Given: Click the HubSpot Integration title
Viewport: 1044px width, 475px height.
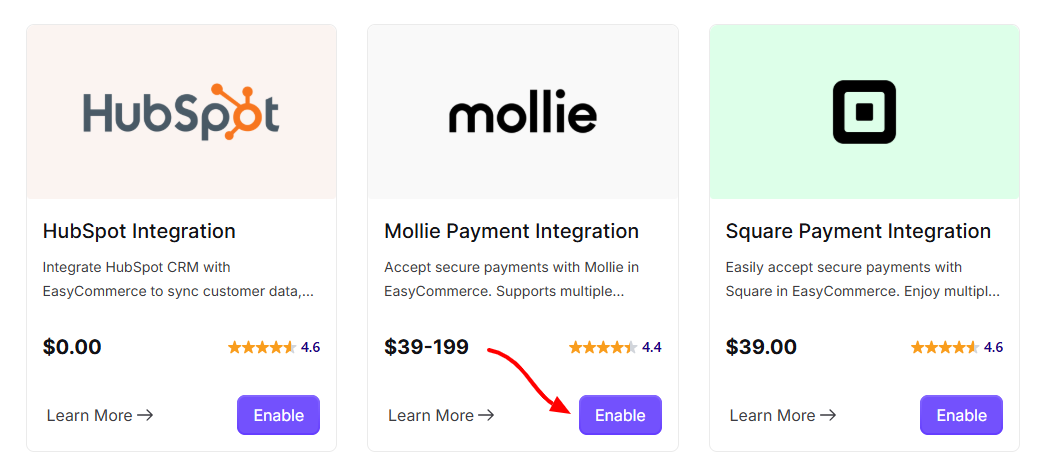Looking at the screenshot, I should pyautogui.click(x=139, y=231).
